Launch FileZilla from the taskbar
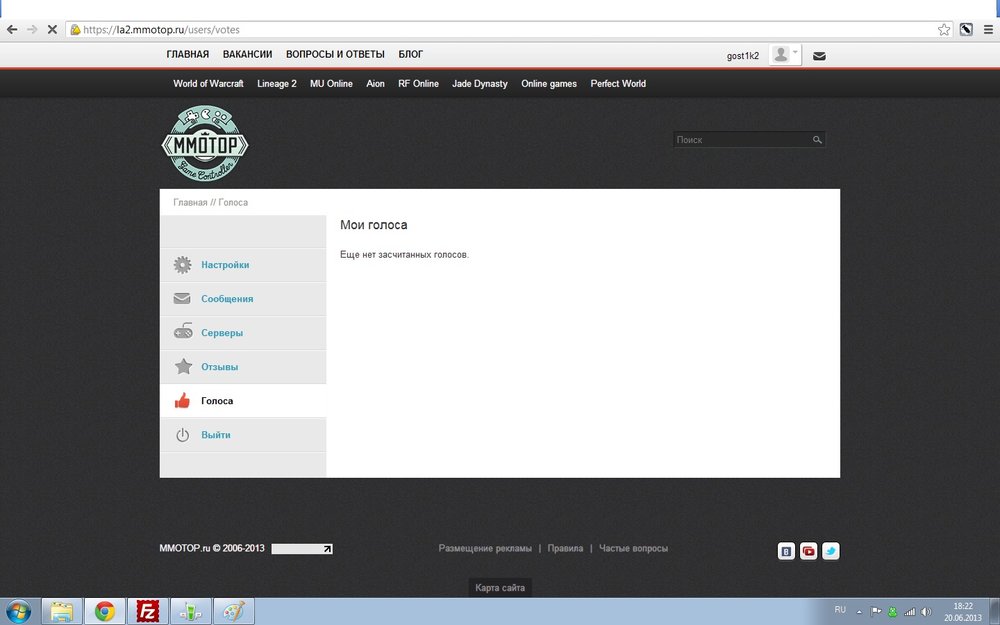Viewport: 1000px width, 625px height. 149,611
